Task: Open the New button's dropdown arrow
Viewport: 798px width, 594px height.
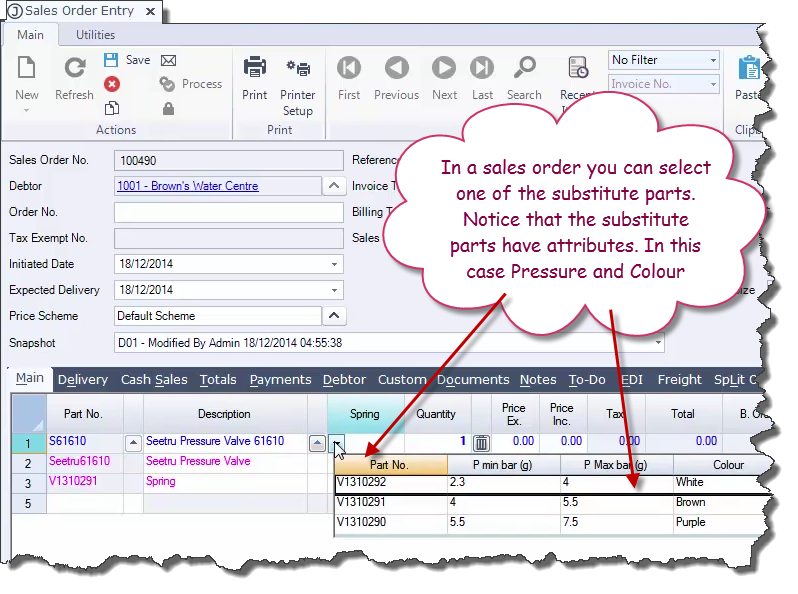Action: pos(26,110)
